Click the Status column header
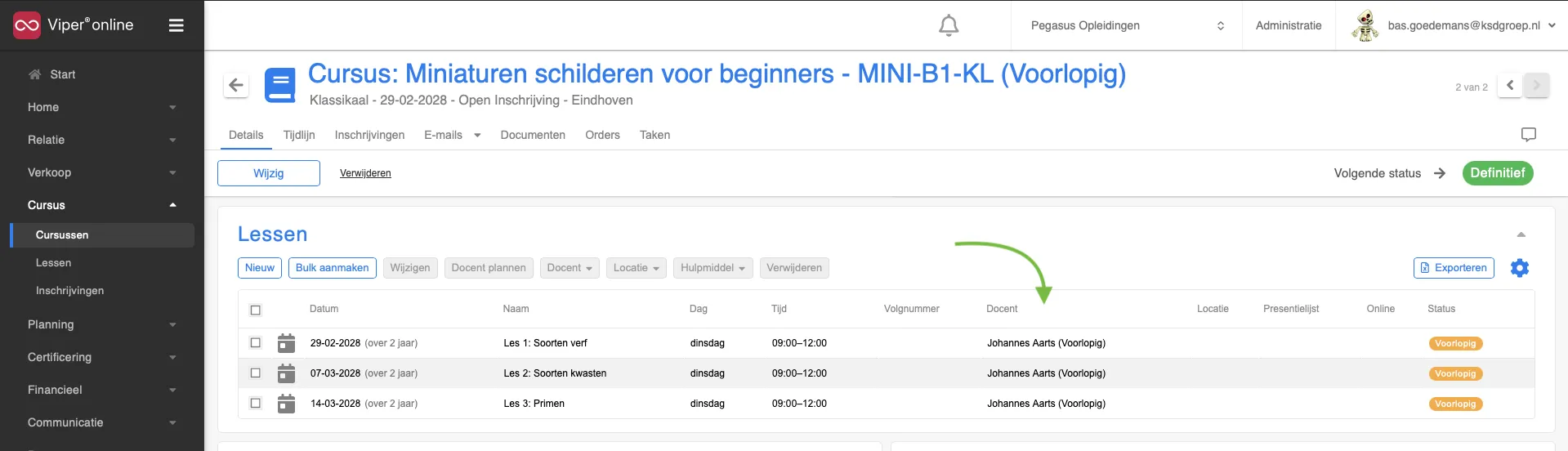Screen dimensions: 1568x451 point(1441,309)
